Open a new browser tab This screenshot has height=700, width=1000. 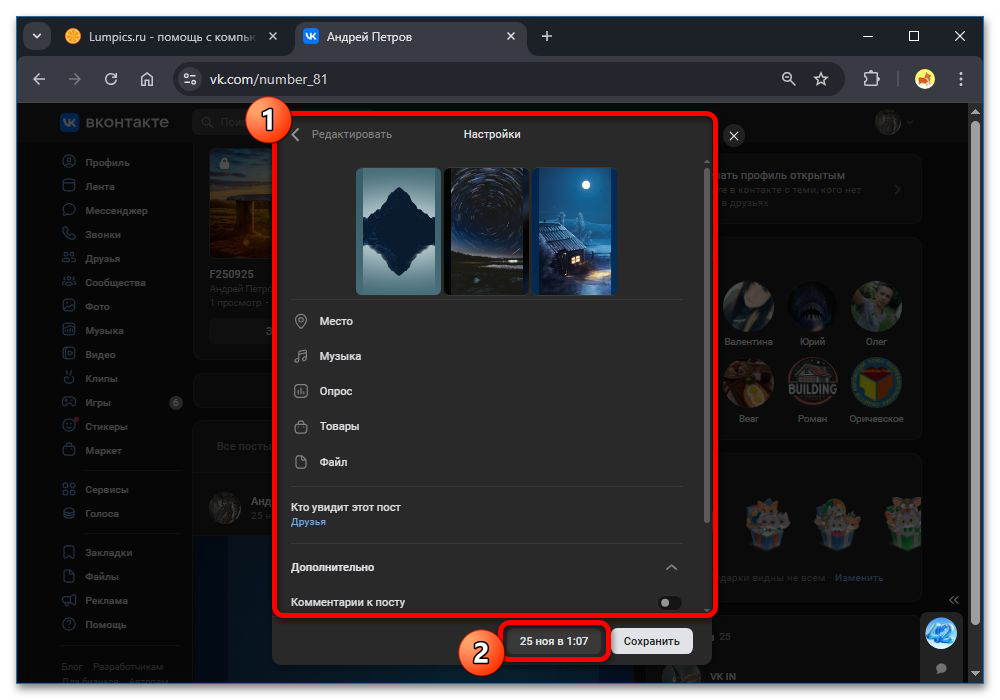click(547, 36)
